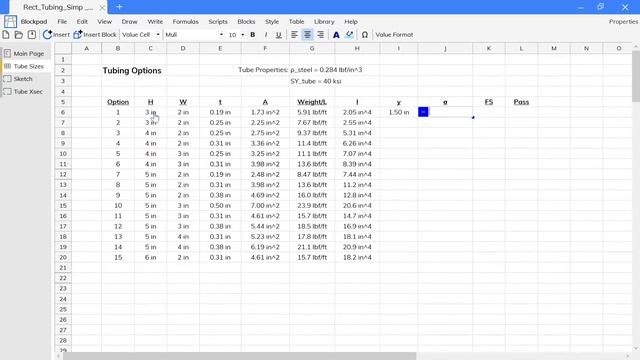Viewport: 640px width, 360px height.
Task: Select the row 6 header
Action: pos(63,112)
